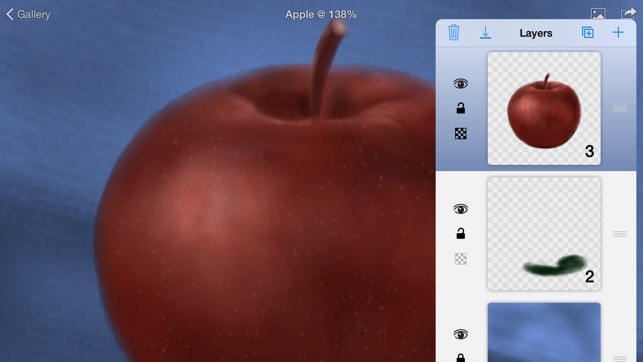Select layer 2 green shadow thumbnail
The height and width of the screenshot is (362, 643).
(x=544, y=234)
